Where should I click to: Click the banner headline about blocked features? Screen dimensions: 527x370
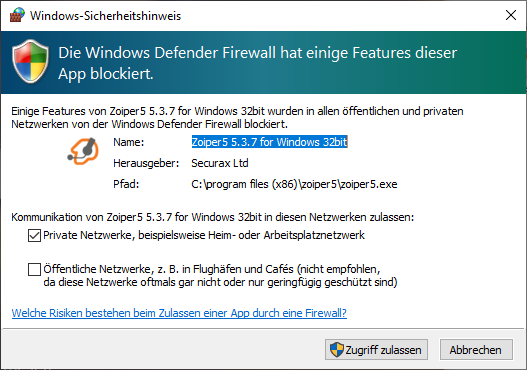tap(257, 63)
